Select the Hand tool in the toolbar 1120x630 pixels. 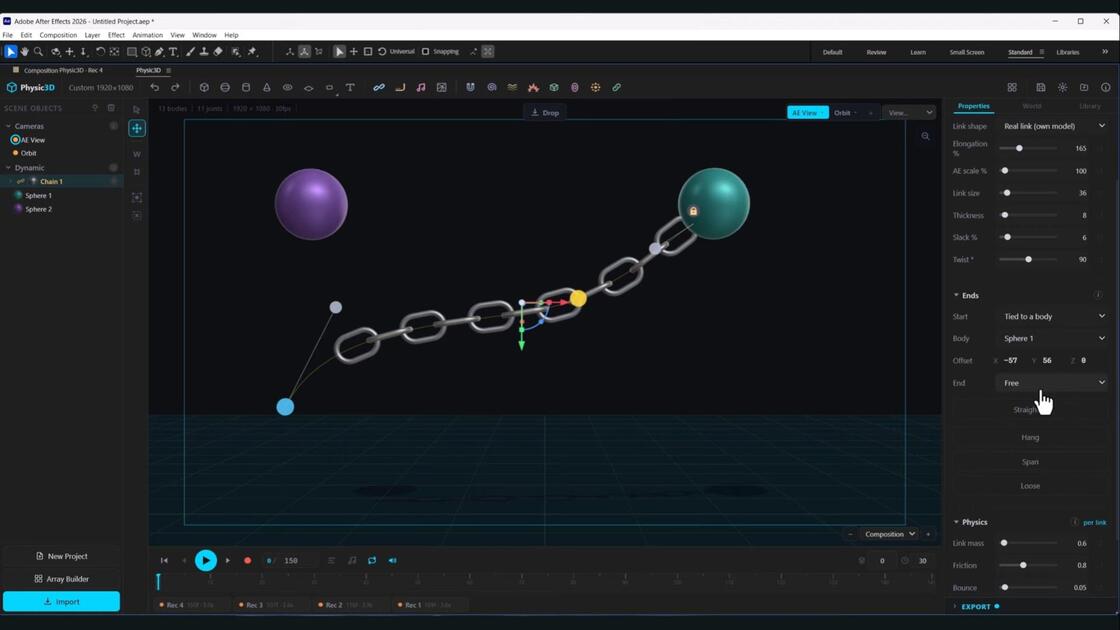(x=24, y=51)
